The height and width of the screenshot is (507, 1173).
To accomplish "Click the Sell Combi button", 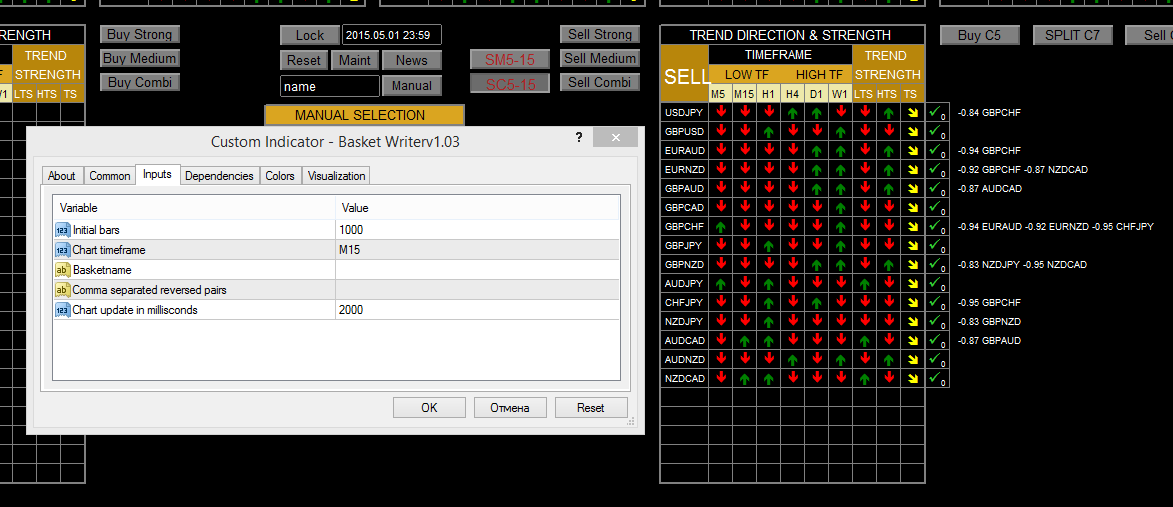I will (600, 82).
